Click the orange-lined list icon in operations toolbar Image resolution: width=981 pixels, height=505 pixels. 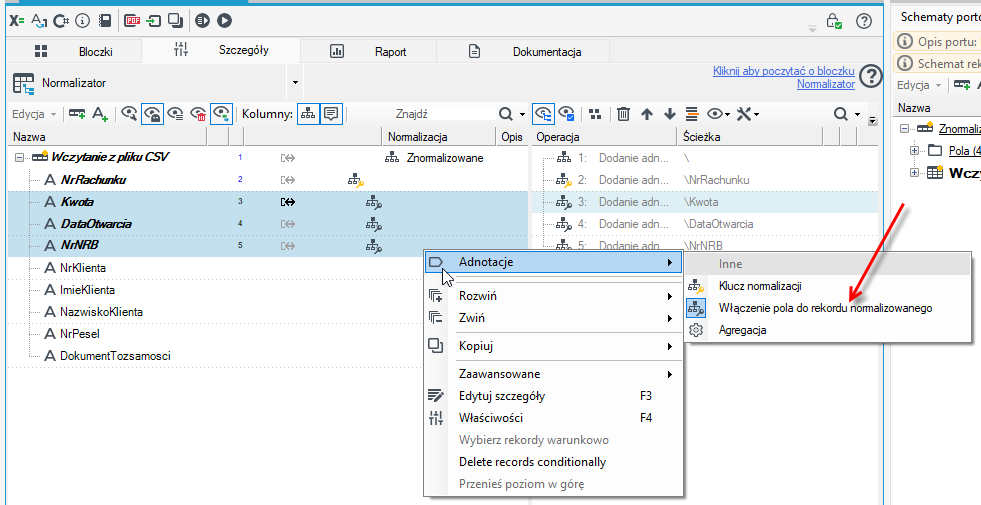point(692,114)
